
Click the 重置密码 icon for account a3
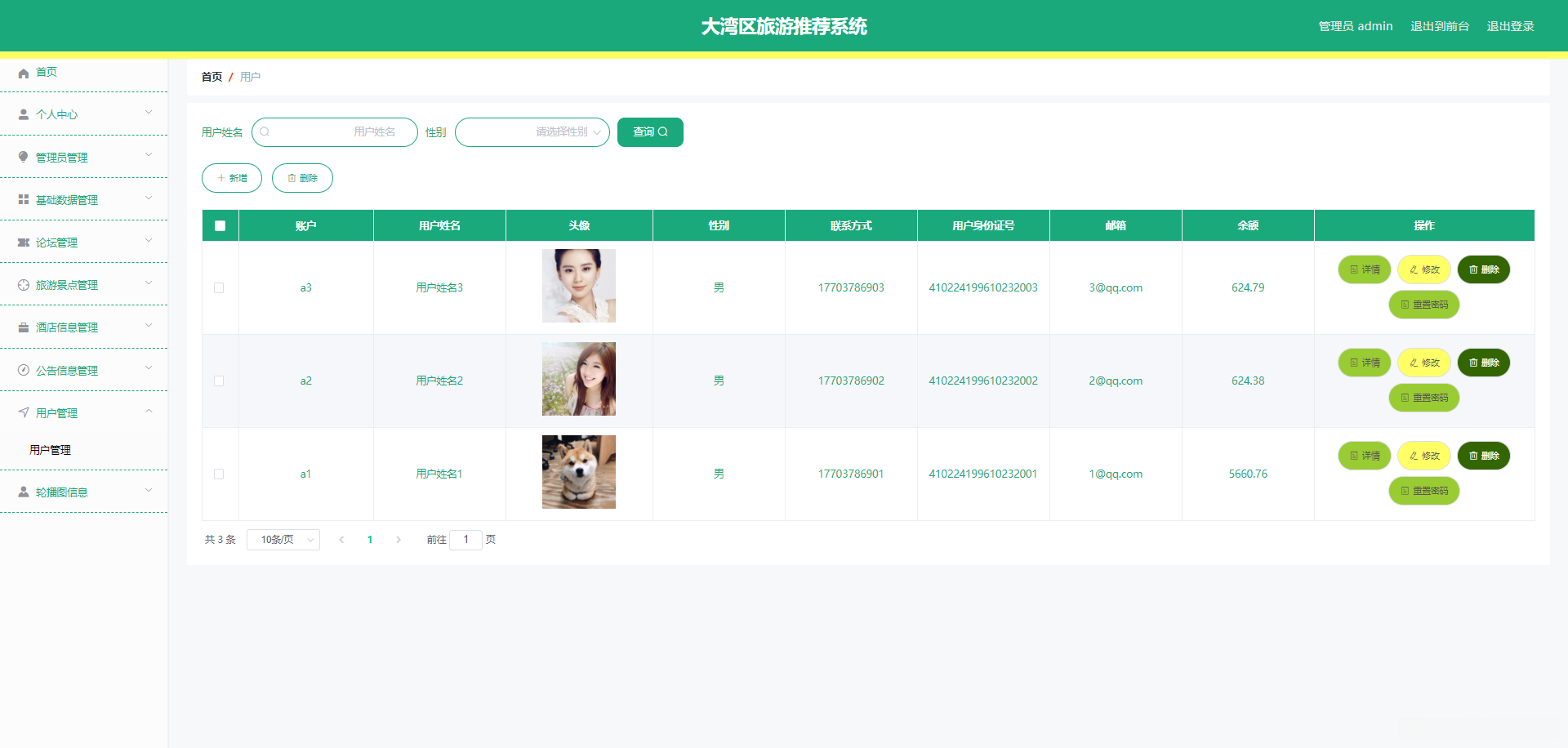1405,305
